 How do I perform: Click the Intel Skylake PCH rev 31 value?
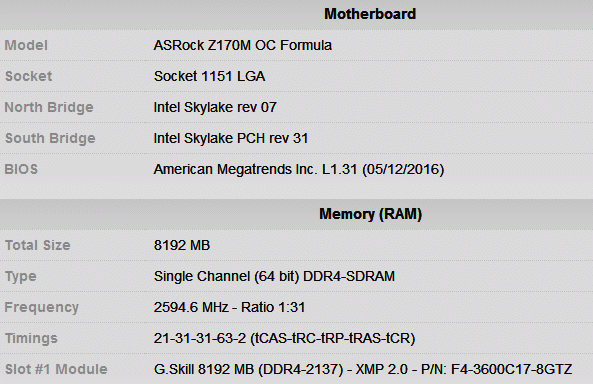(x=231, y=138)
